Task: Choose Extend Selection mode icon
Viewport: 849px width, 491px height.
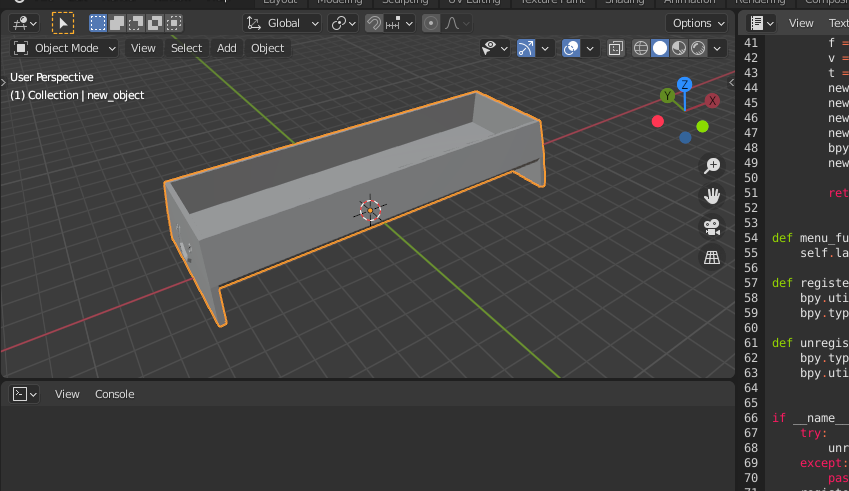Action: coord(117,23)
